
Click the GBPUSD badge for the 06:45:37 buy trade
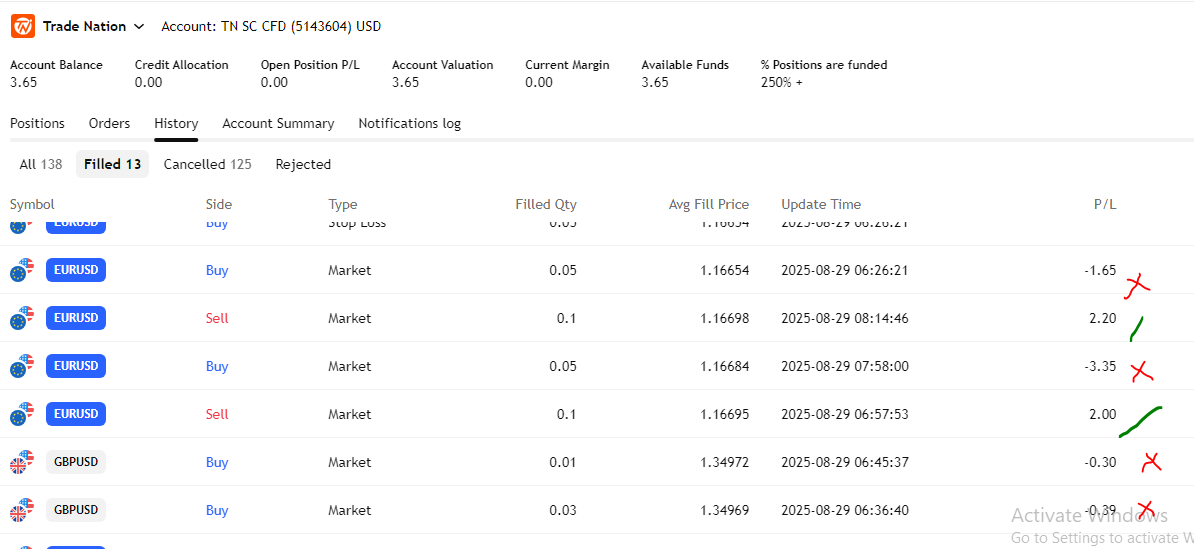[76, 462]
